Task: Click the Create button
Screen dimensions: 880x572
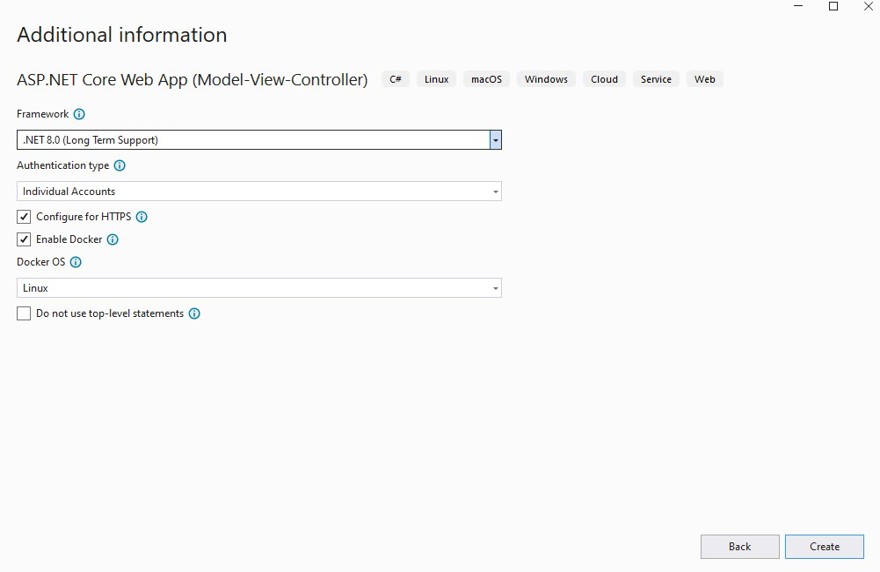Action: [x=824, y=547]
